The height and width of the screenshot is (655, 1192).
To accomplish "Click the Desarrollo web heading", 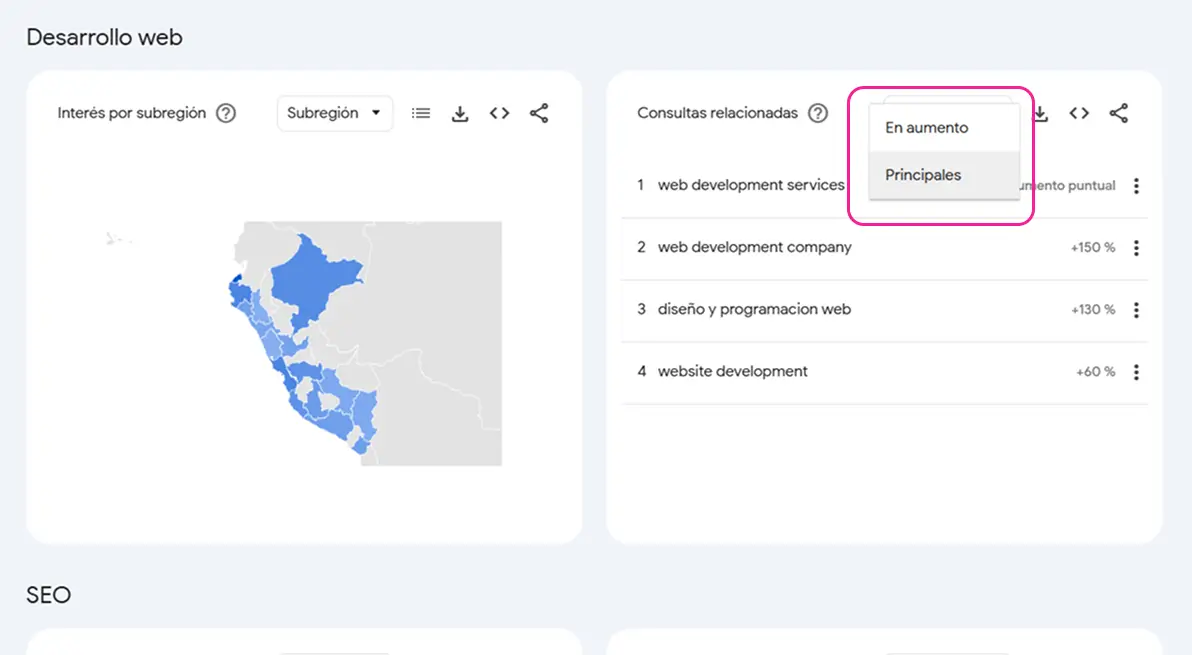I will coord(104,37).
